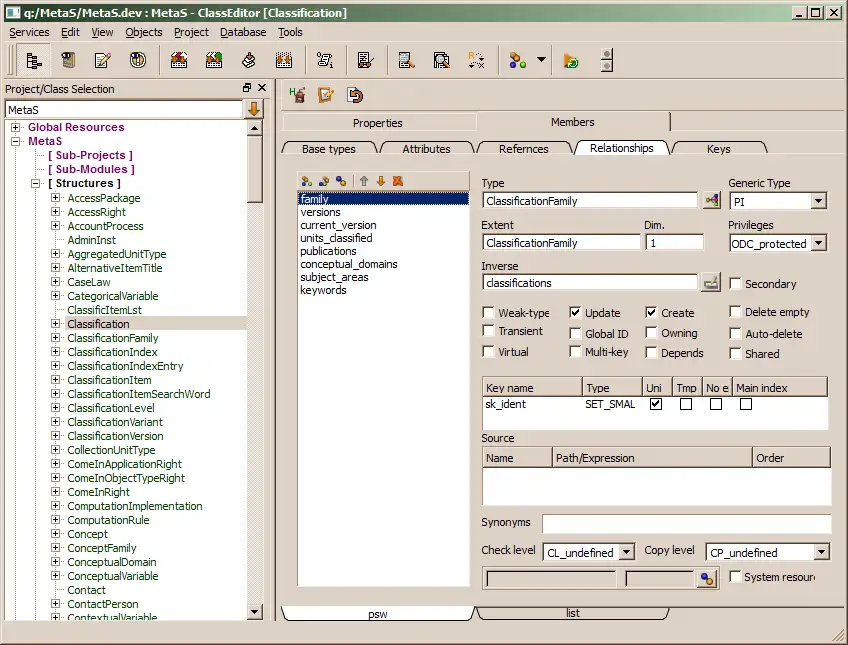Screen dimensions: 848x645
Task: Click the undo icon in the editor toolbar
Action: (x=355, y=95)
